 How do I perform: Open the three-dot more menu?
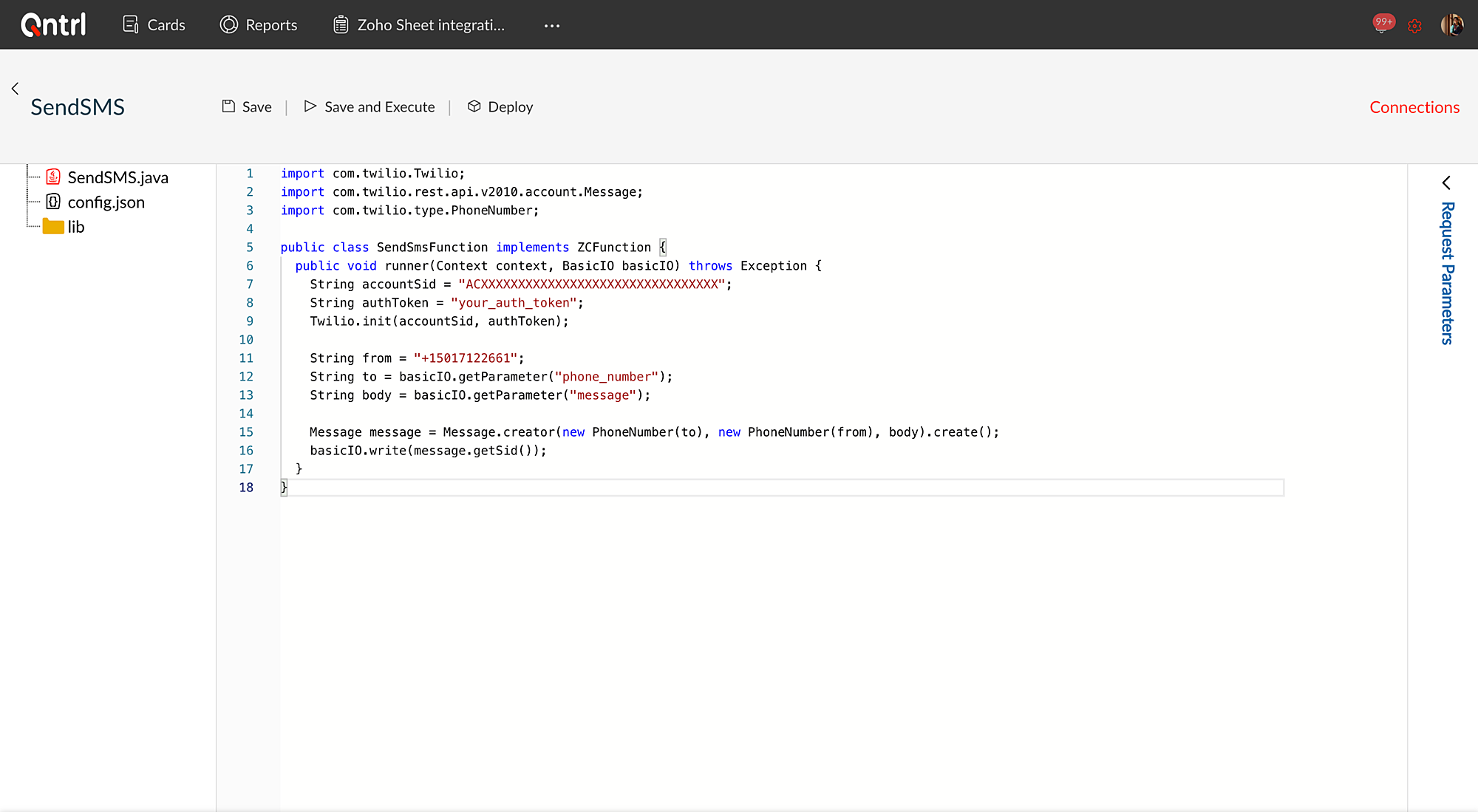(x=552, y=25)
